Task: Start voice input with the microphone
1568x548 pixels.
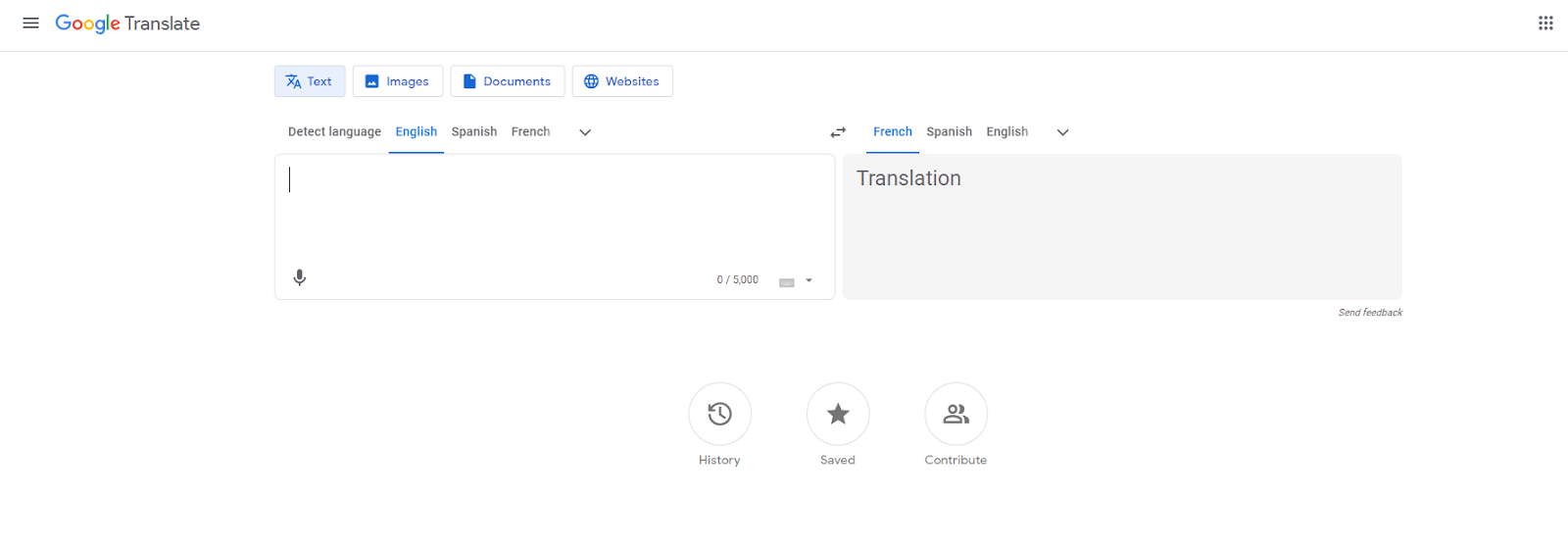Action: click(x=300, y=277)
